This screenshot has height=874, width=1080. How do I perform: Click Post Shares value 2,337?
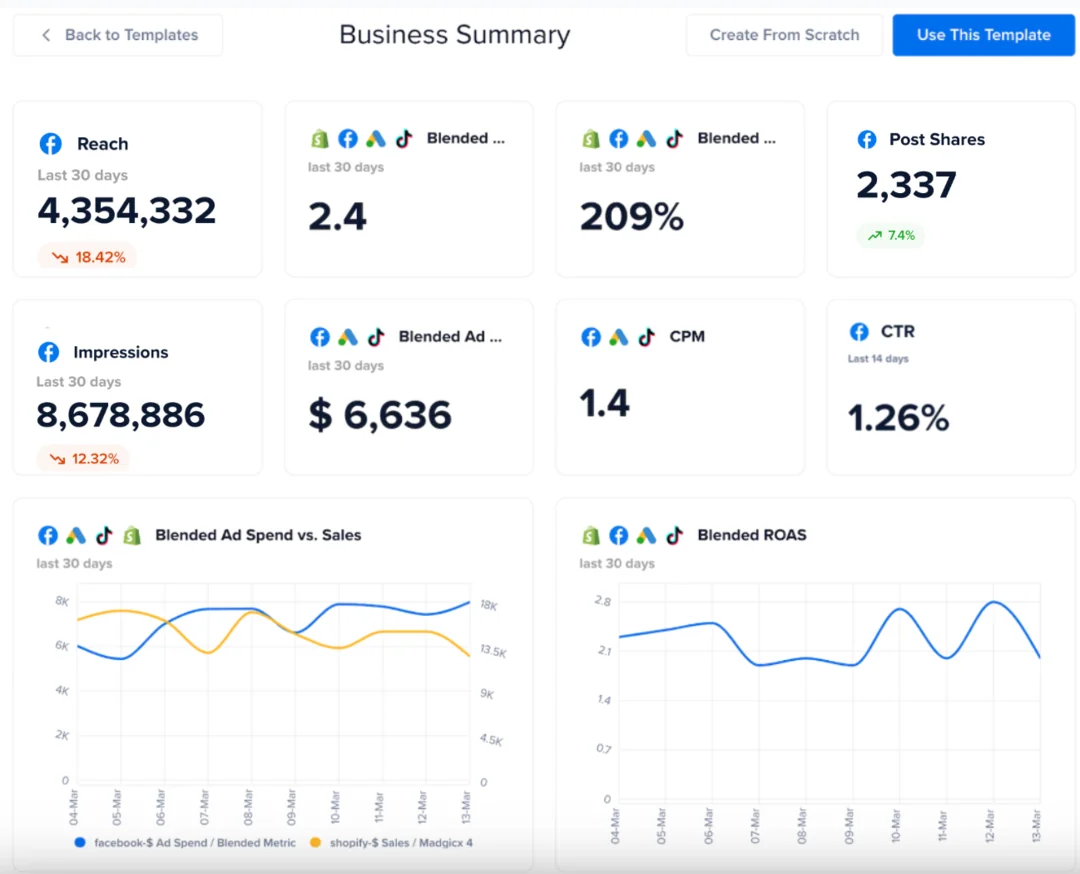[906, 185]
